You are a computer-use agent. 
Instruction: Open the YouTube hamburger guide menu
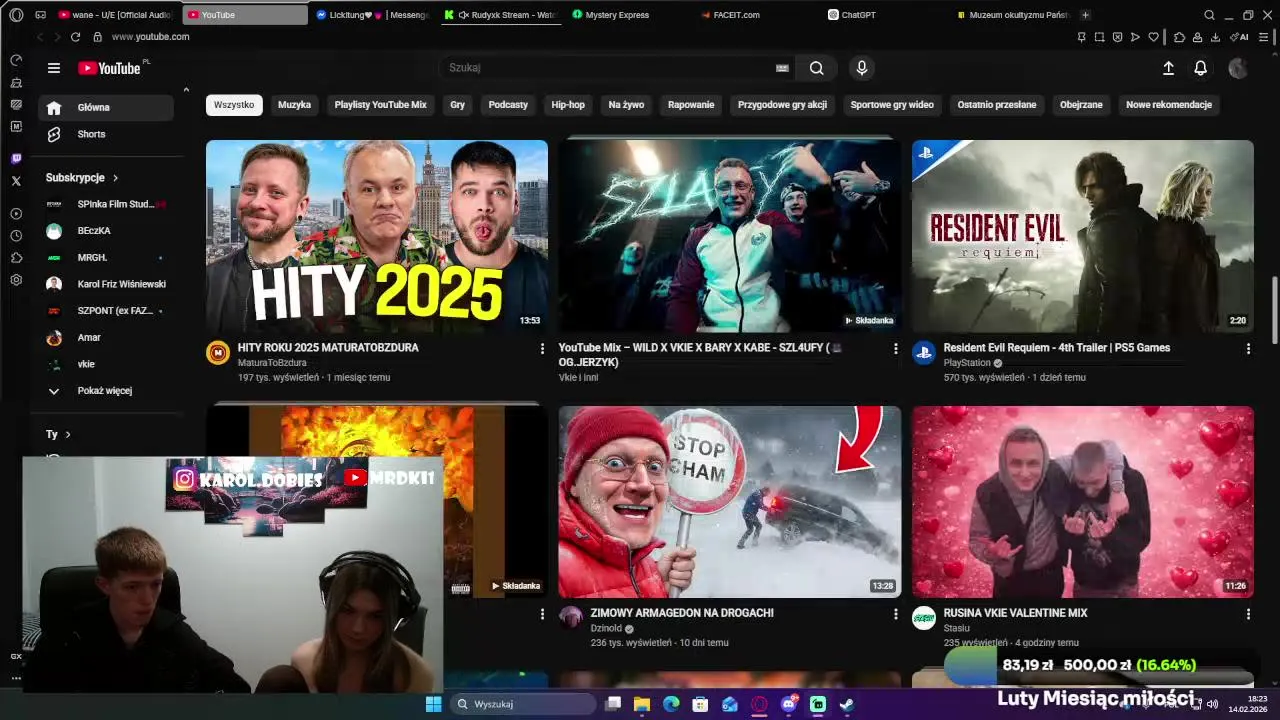[x=54, y=68]
